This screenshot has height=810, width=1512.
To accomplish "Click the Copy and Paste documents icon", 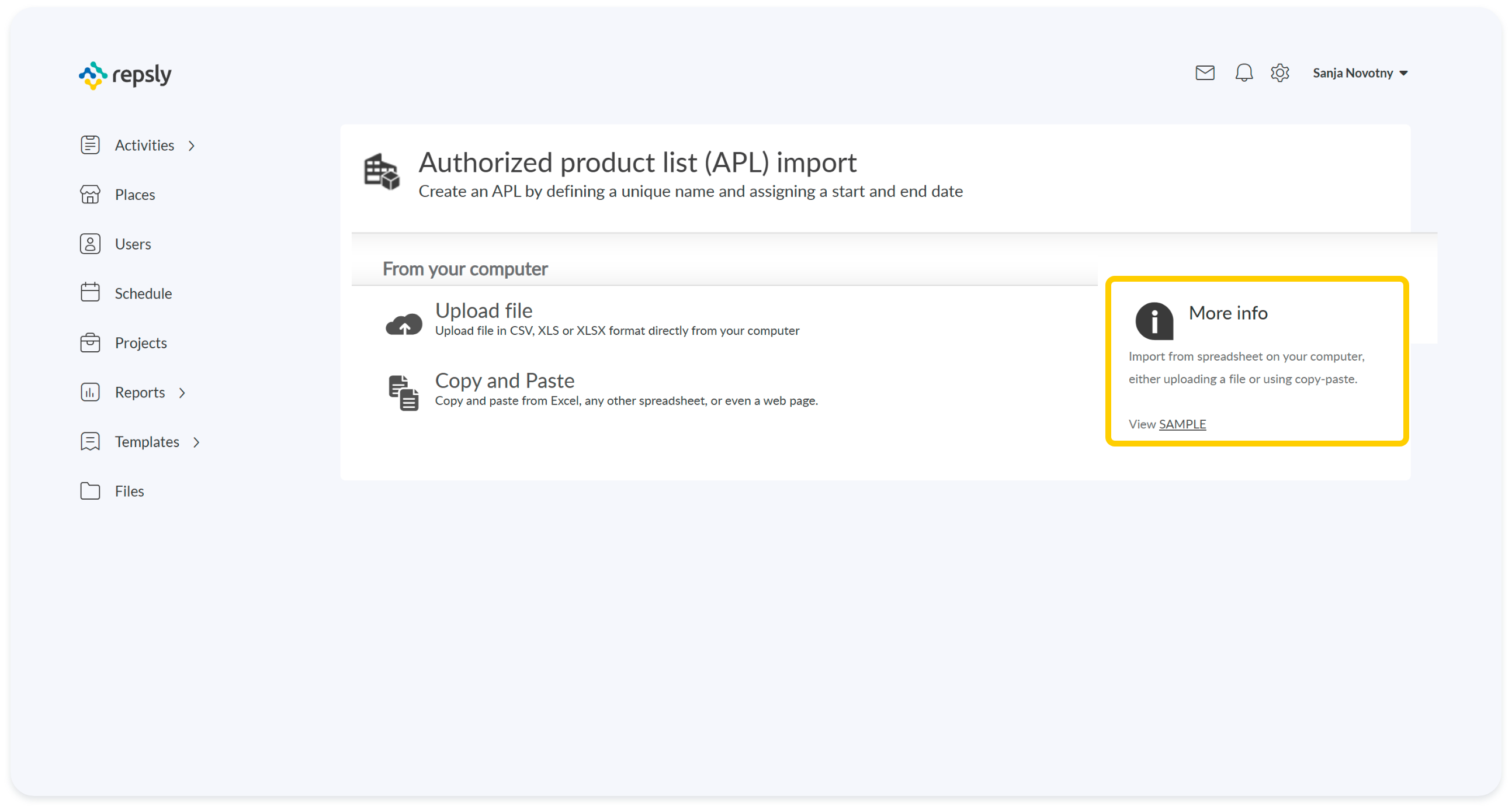I will click(x=403, y=393).
